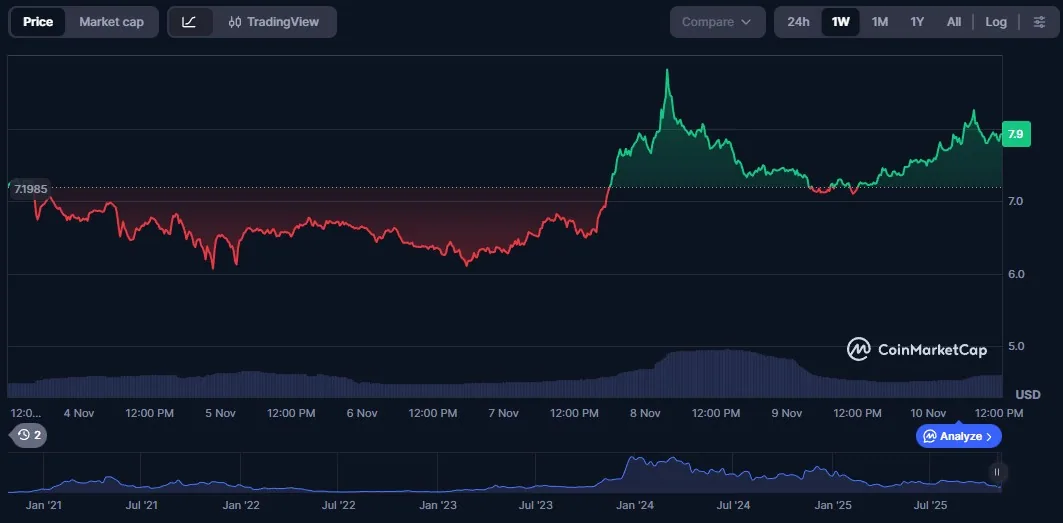Click the Jan '21 label on overview timeline

pyautogui.click(x=42, y=505)
